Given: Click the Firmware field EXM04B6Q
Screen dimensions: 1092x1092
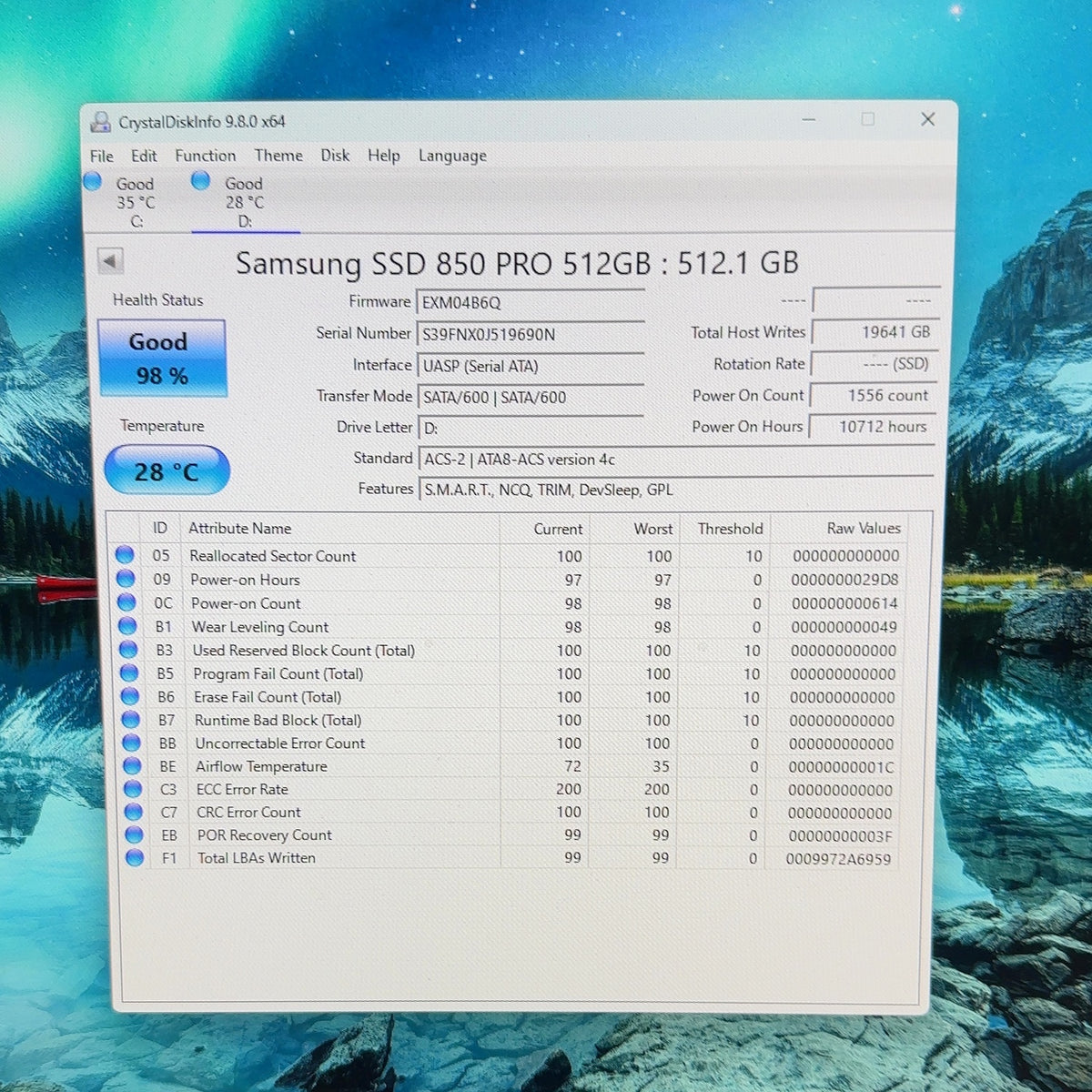Looking at the screenshot, I should (x=531, y=302).
